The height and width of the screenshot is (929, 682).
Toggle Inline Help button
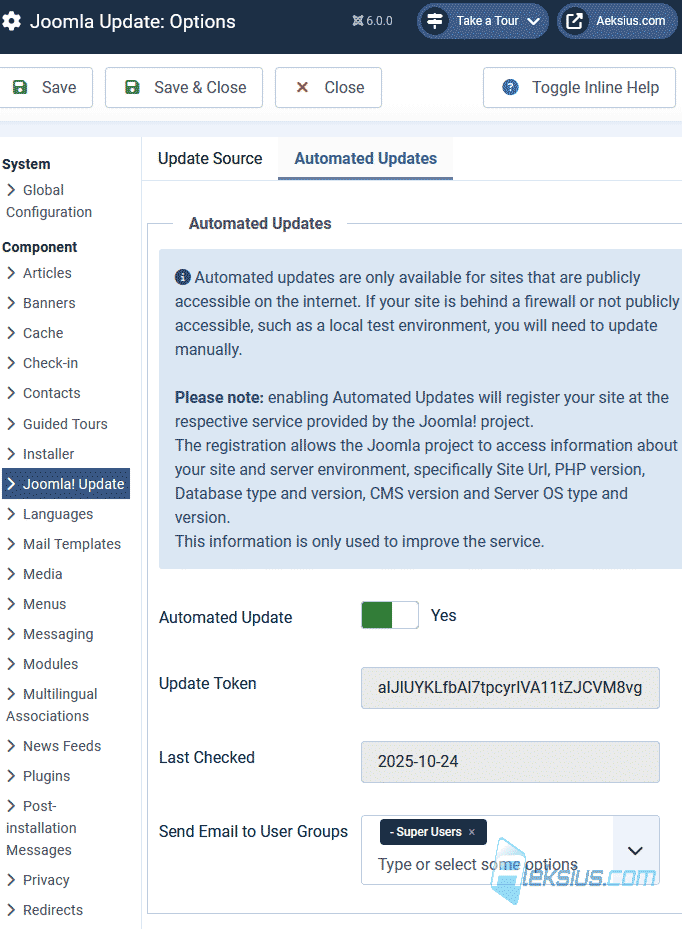tap(579, 88)
